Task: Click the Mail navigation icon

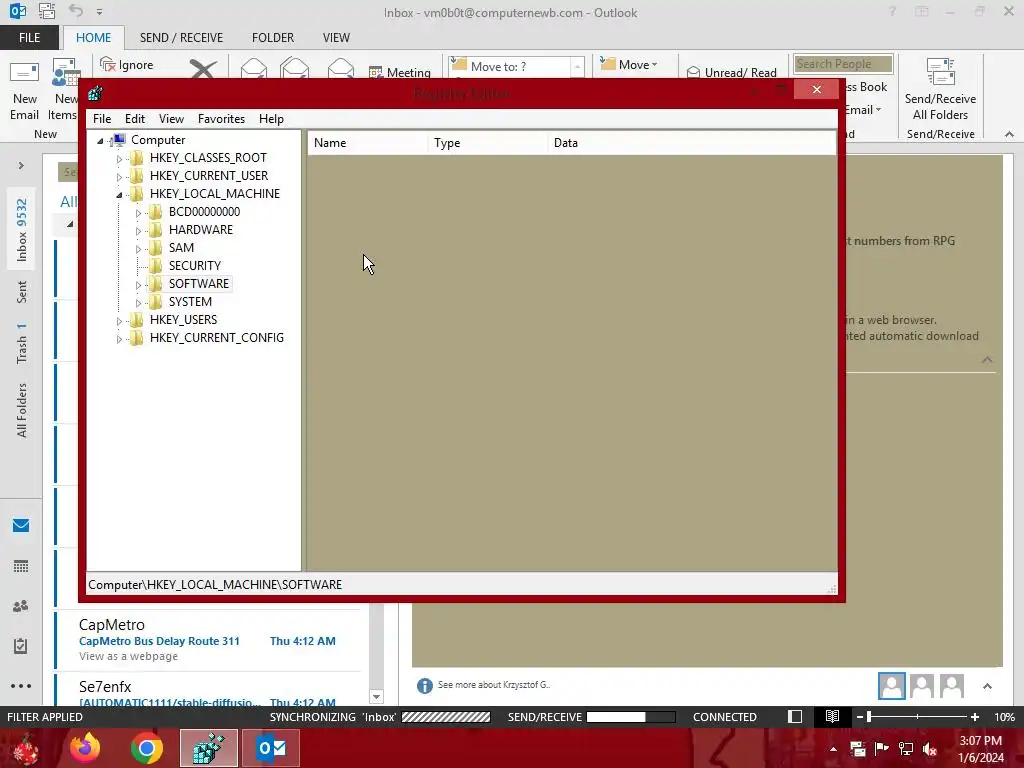Action: [21, 526]
